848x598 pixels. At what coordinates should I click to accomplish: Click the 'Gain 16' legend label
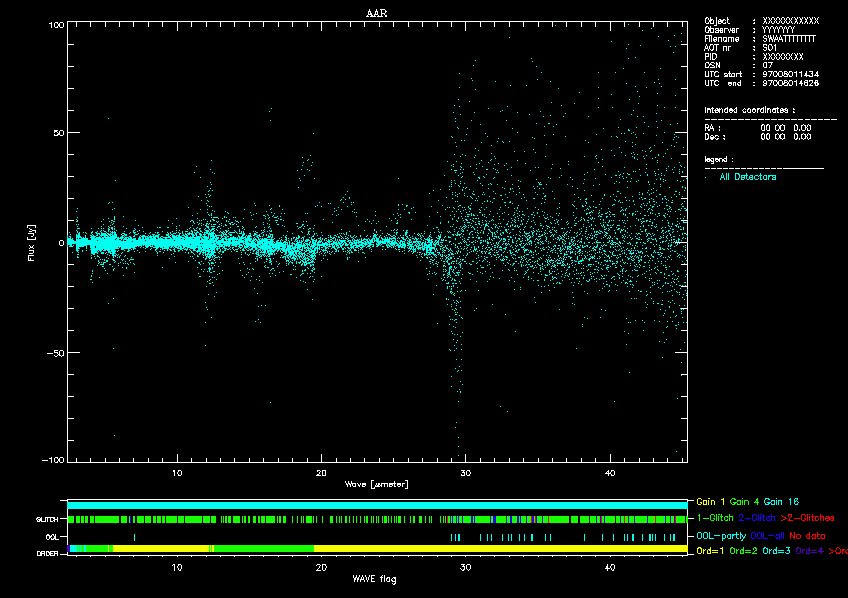tap(783, 500)
